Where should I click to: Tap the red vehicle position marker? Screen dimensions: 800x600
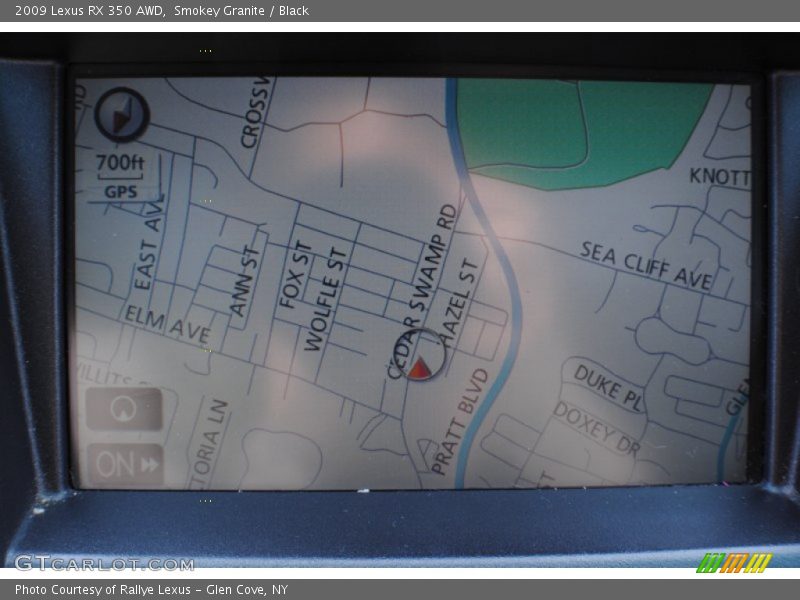point(419,367)
